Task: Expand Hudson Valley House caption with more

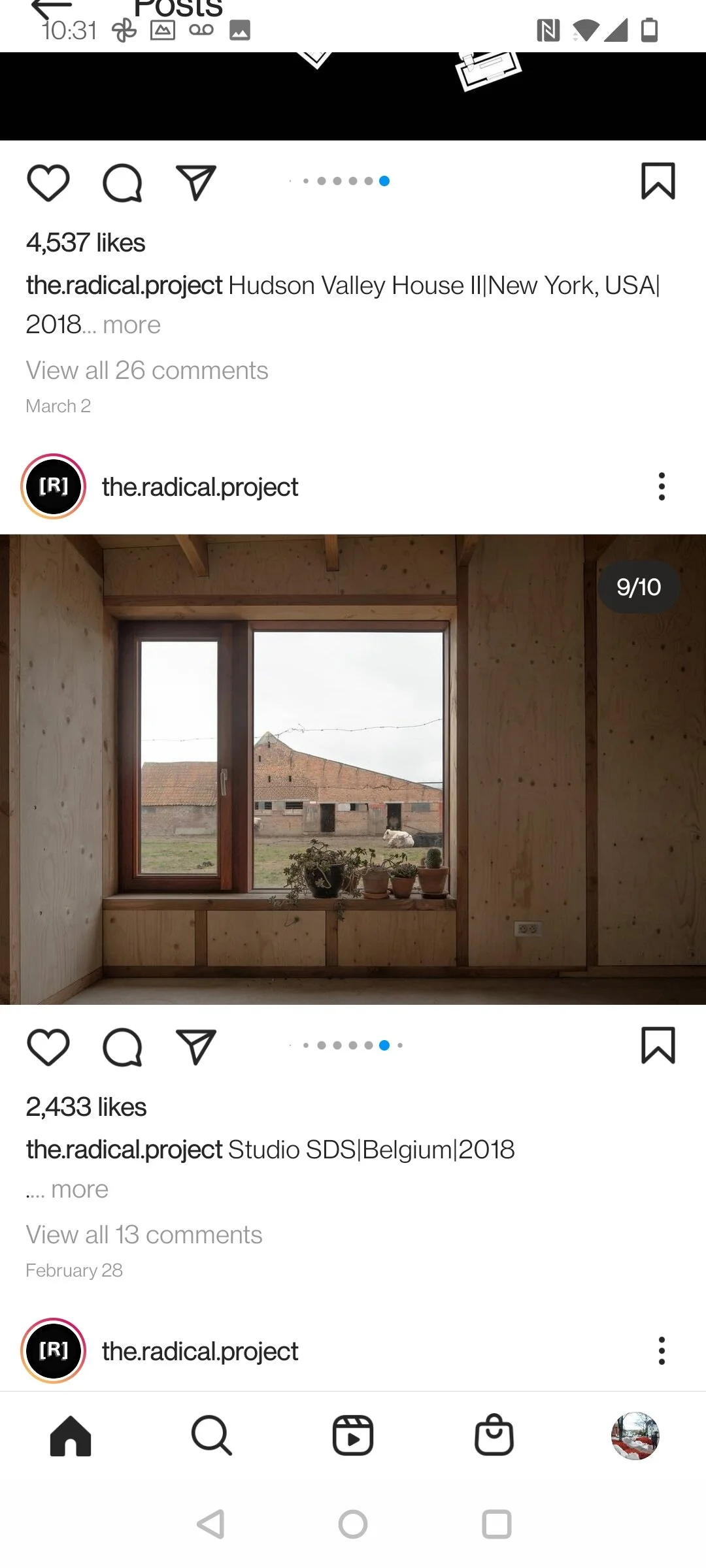Action: click(x=131, y=325)
